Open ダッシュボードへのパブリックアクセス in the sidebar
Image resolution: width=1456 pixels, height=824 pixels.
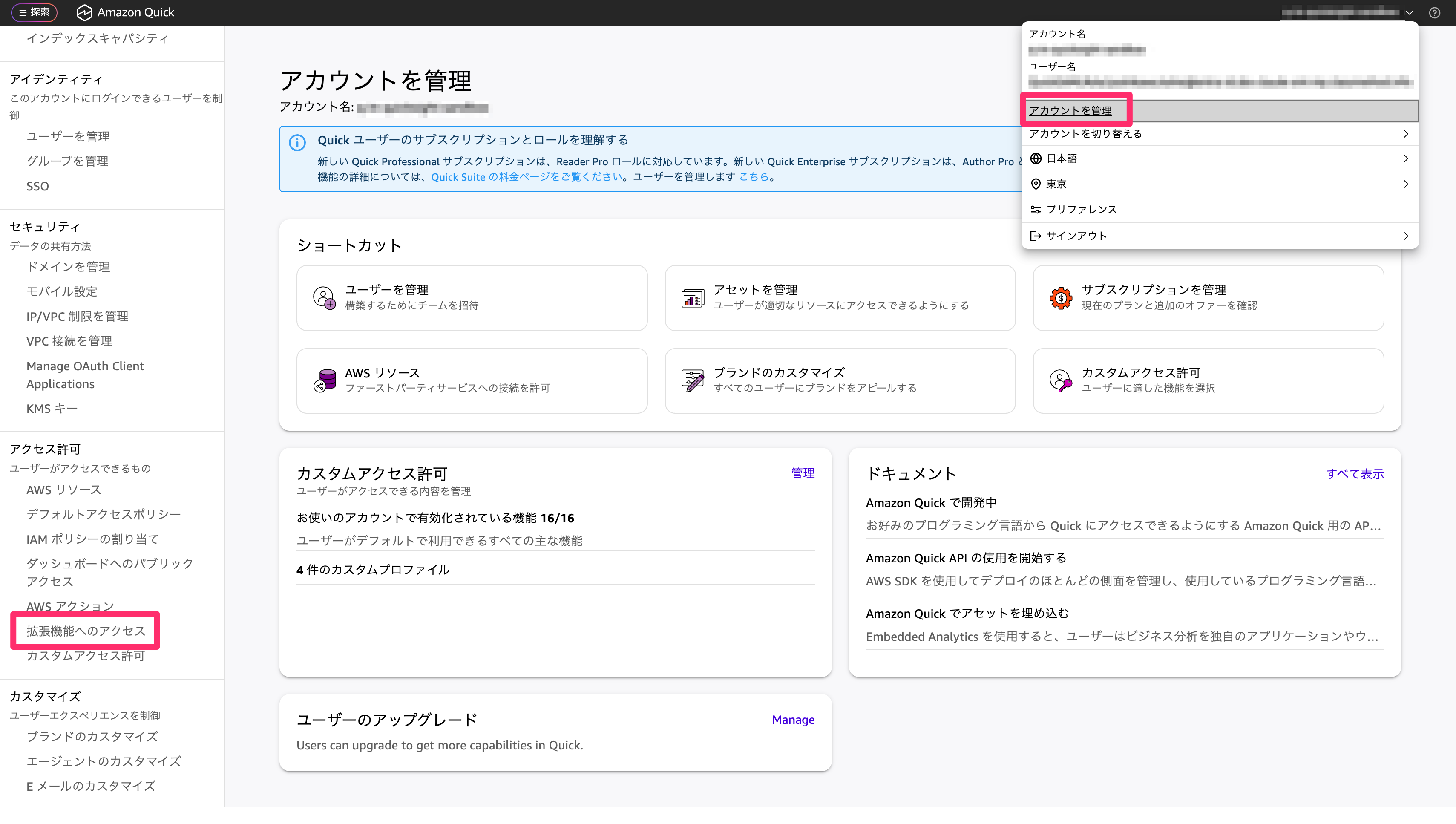click(x=110, y=572)
